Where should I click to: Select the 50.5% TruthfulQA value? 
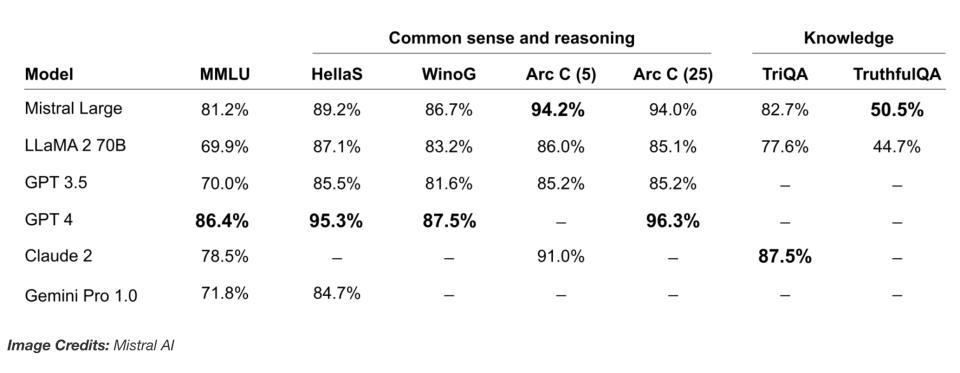pyautogui.click(x=897, y=111)
